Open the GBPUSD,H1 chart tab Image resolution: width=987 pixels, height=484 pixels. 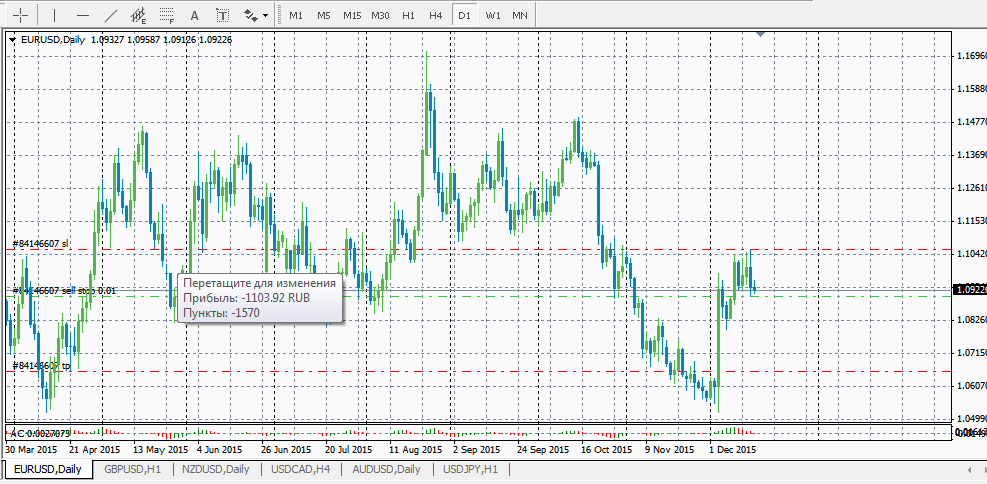pyautogui.click(x=133, y=469)
